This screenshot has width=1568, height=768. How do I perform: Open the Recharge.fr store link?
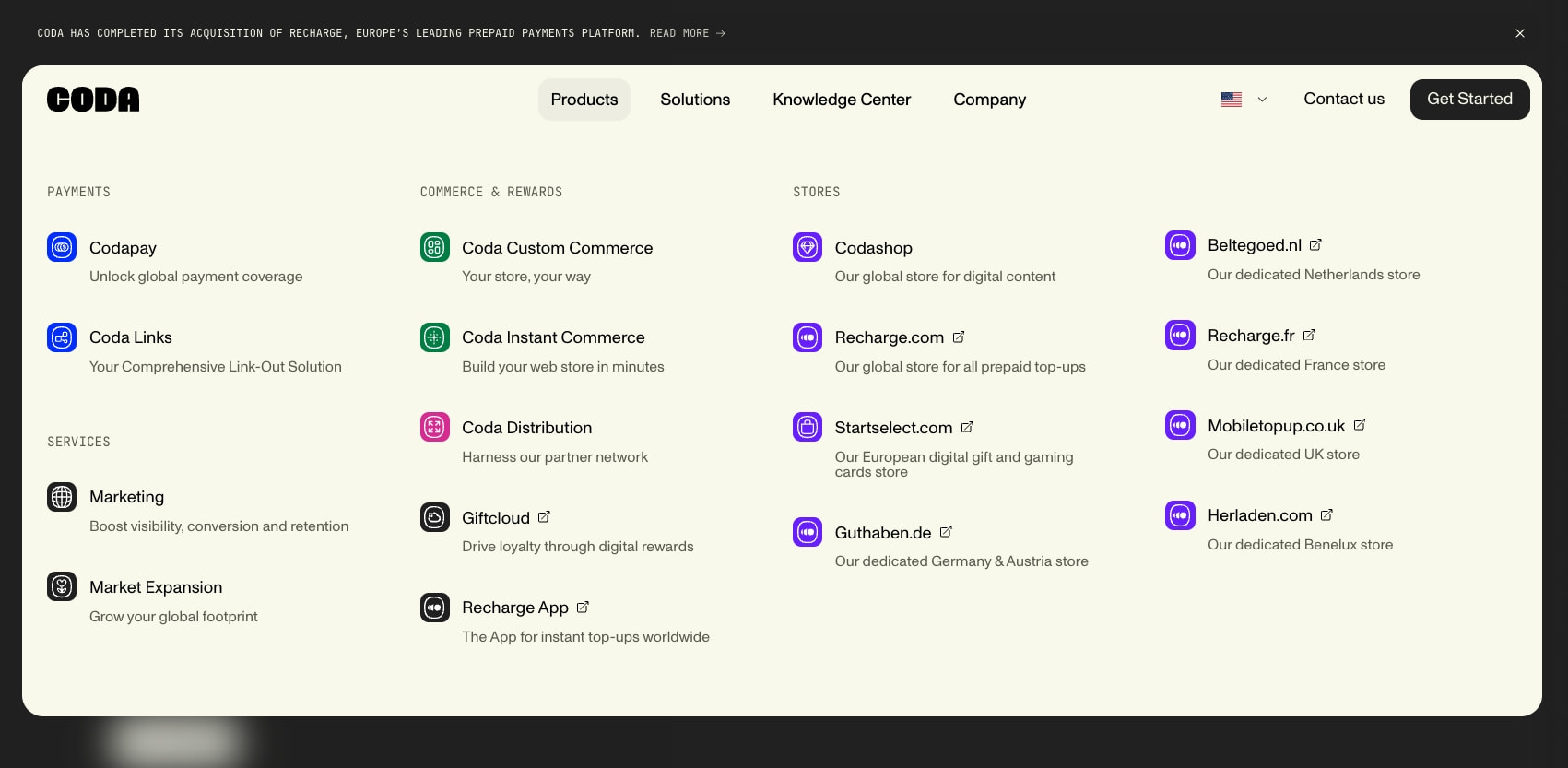1251,336
